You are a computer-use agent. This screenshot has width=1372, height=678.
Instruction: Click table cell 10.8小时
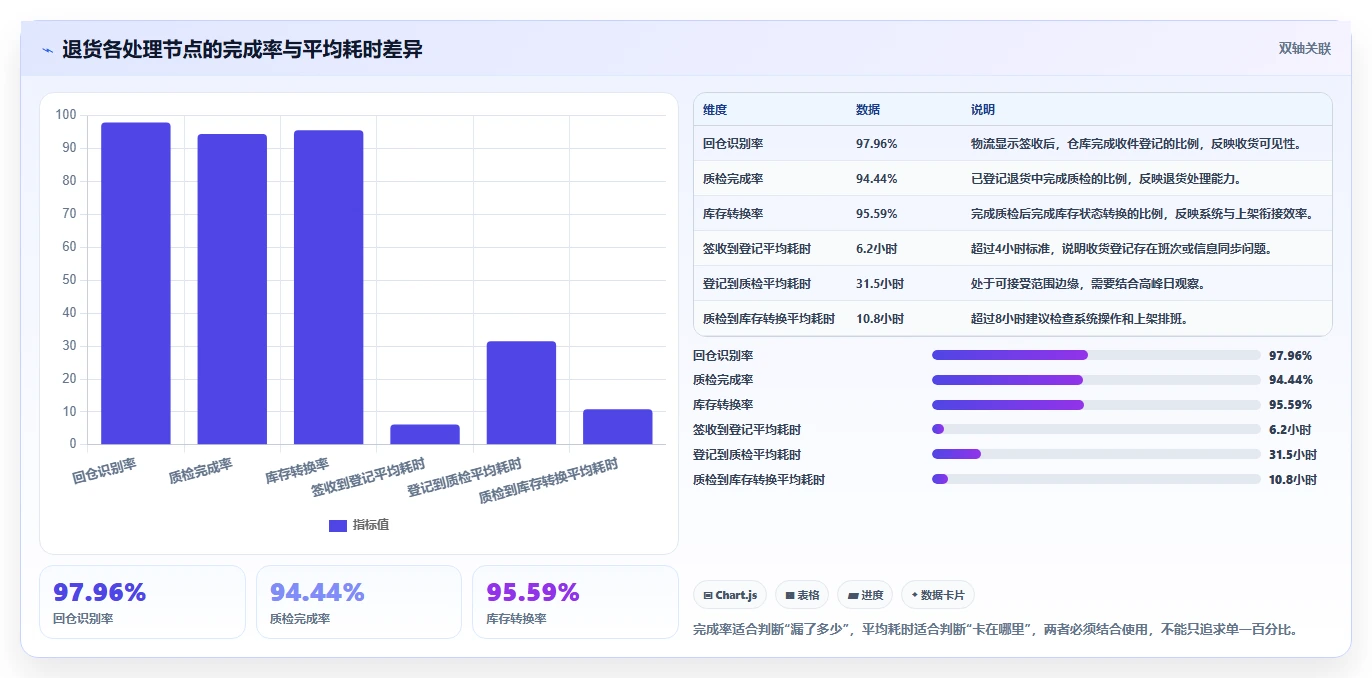point(880,319)
